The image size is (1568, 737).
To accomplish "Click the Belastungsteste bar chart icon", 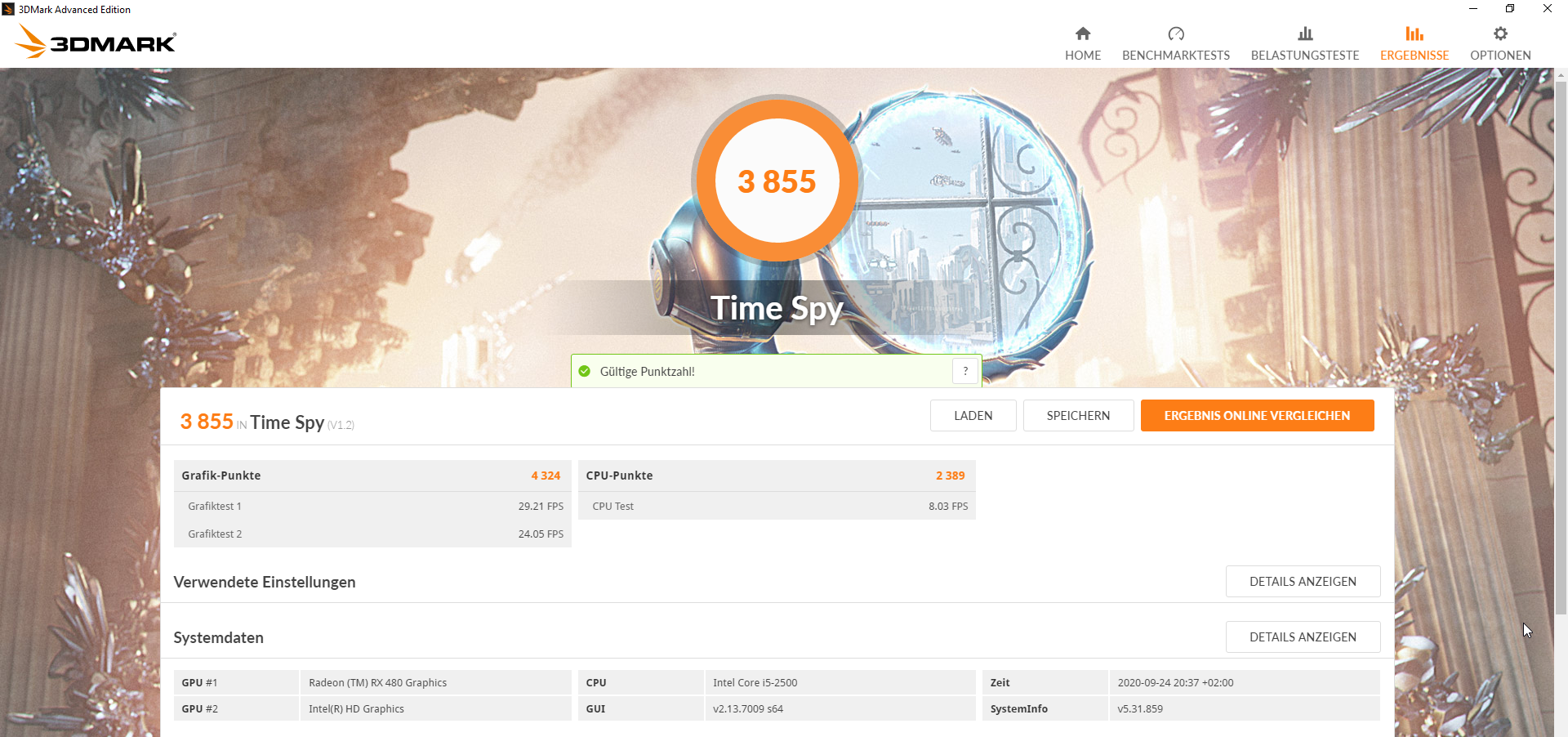I will (1305, 33).
